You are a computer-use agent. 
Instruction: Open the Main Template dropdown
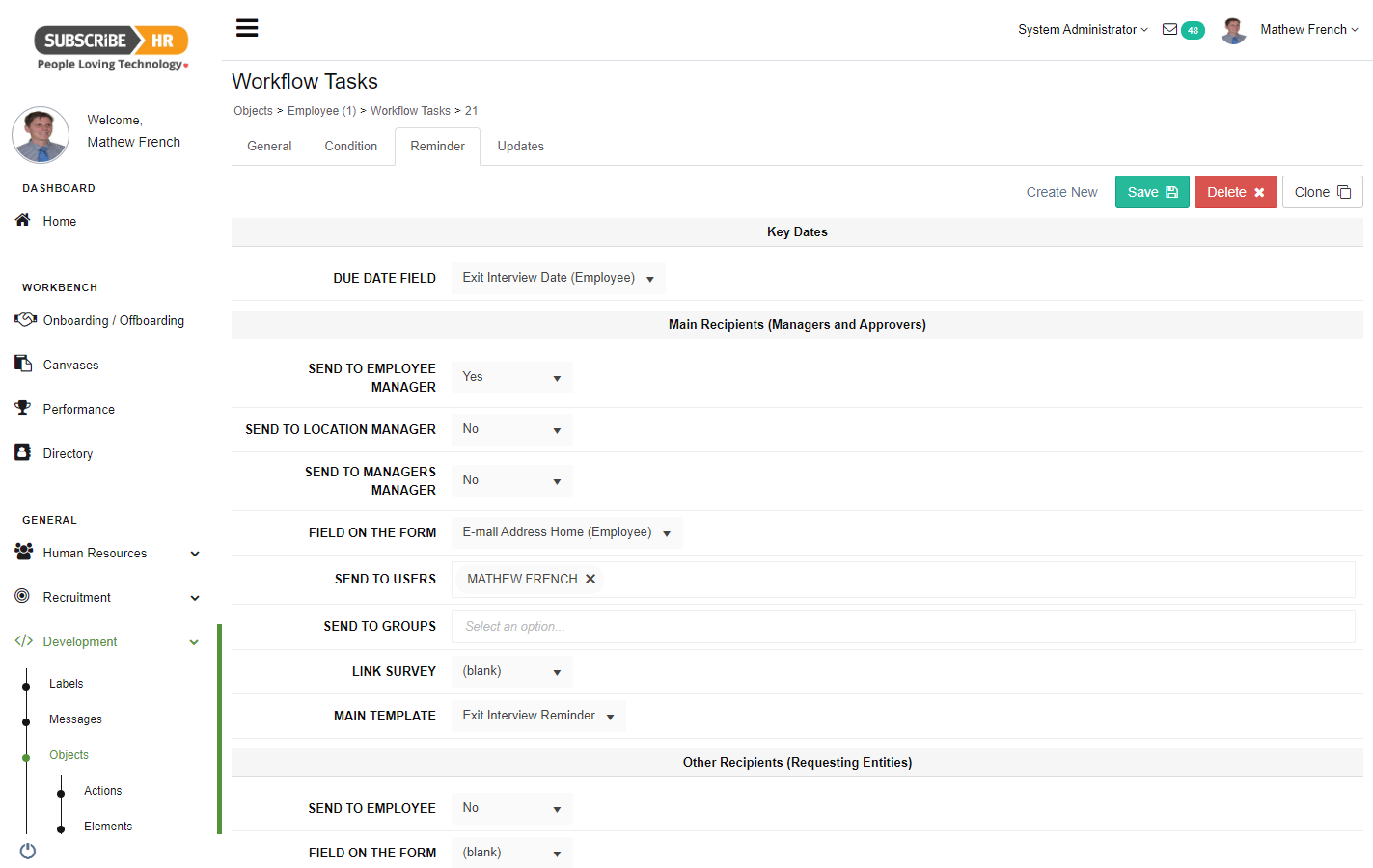[x=538, y=716]
